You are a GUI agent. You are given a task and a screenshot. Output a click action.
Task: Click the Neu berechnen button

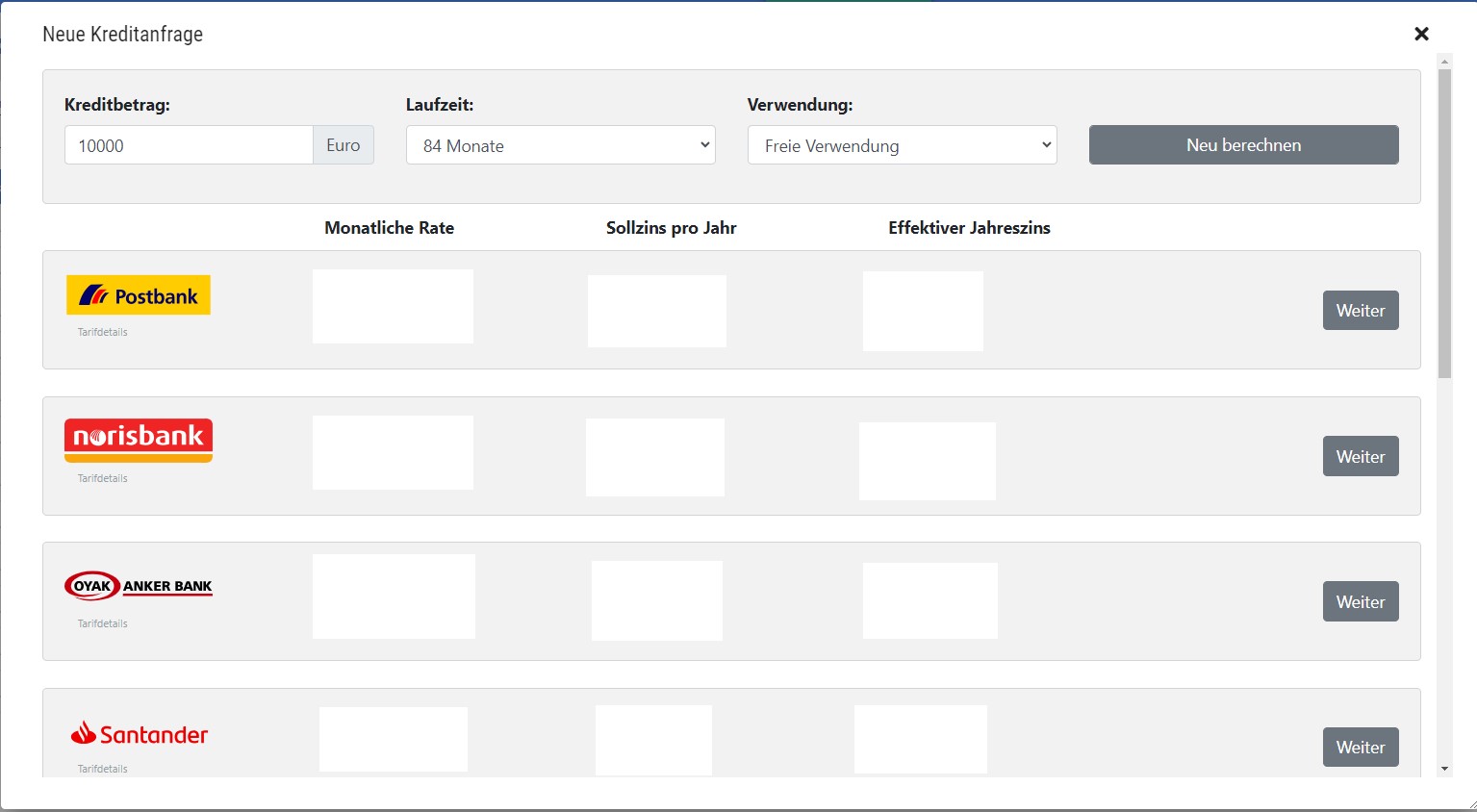1244,145
